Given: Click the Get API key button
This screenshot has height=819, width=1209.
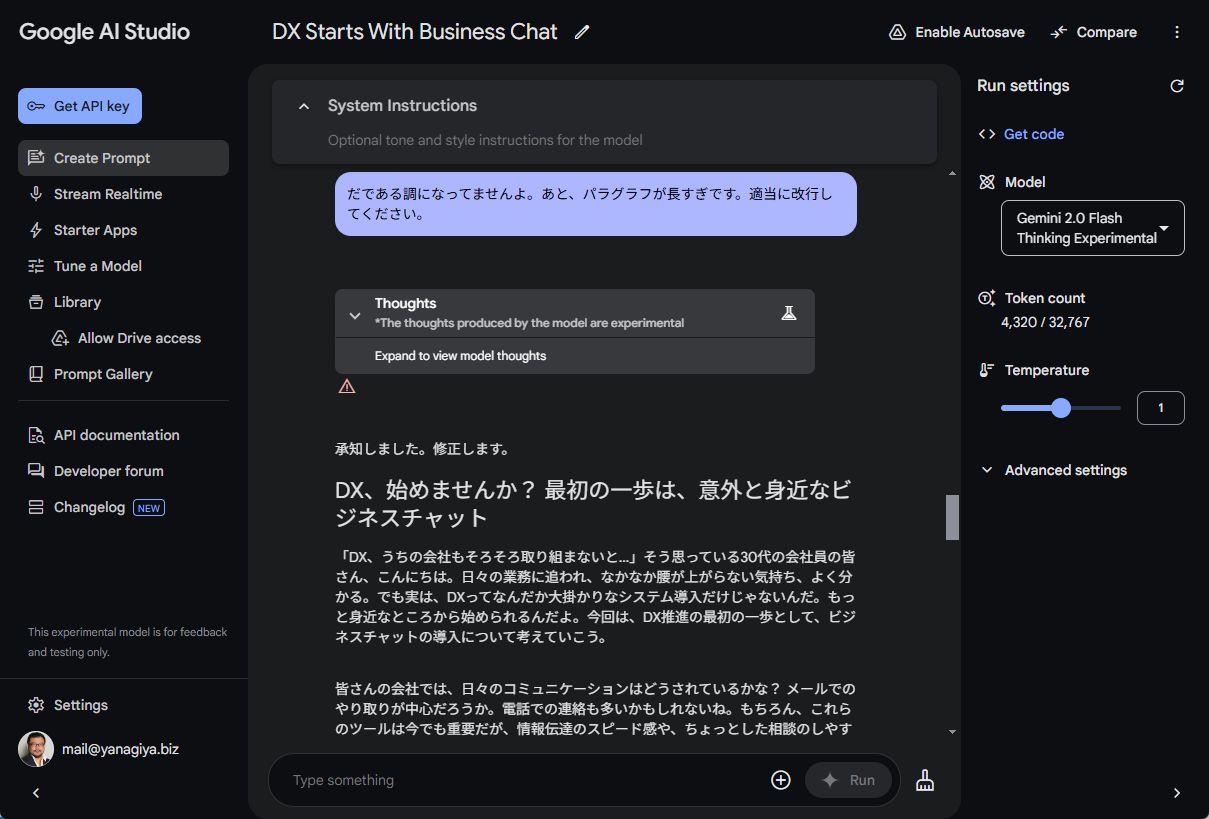Looking at the screenshot, I should pyautogui.click(x=80, y=106).
